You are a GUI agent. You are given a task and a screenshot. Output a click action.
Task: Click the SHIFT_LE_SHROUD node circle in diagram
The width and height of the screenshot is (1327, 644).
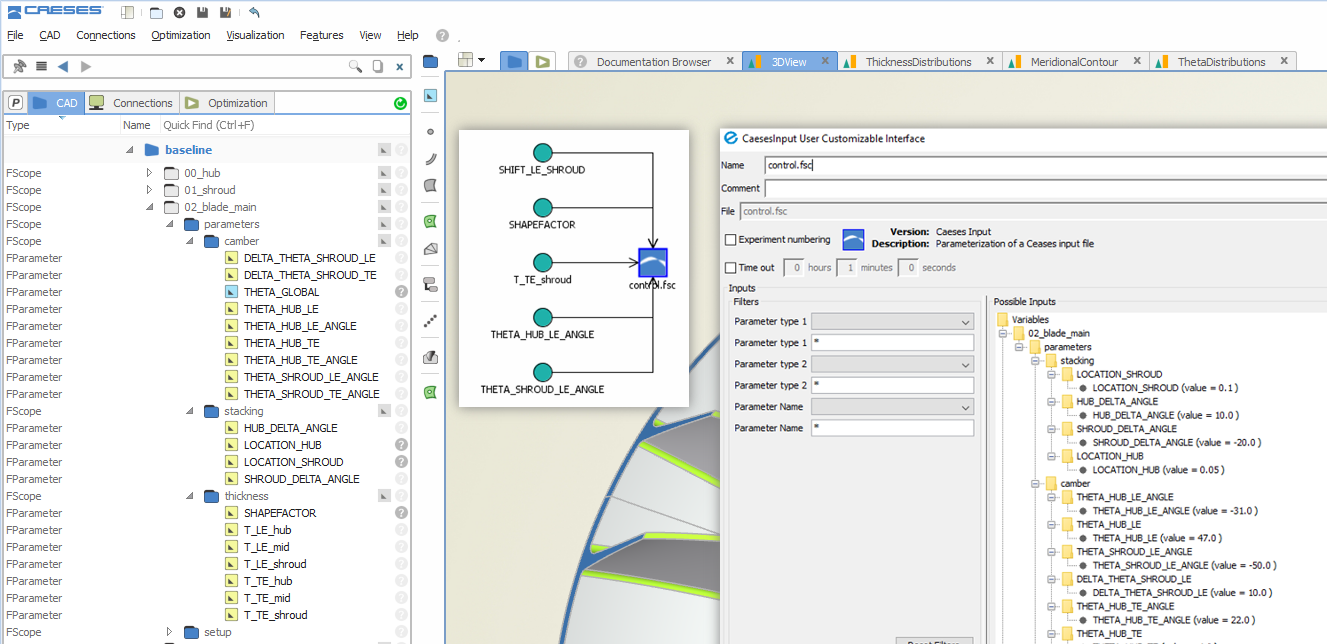[542, 152]
